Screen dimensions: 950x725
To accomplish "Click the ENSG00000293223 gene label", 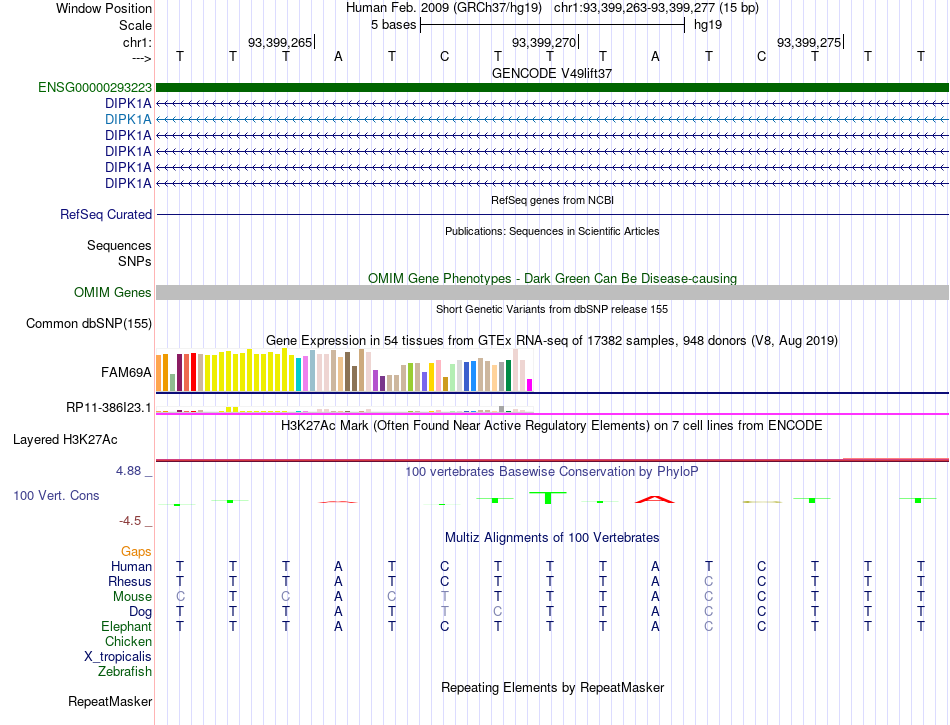I will click(95, 88).
